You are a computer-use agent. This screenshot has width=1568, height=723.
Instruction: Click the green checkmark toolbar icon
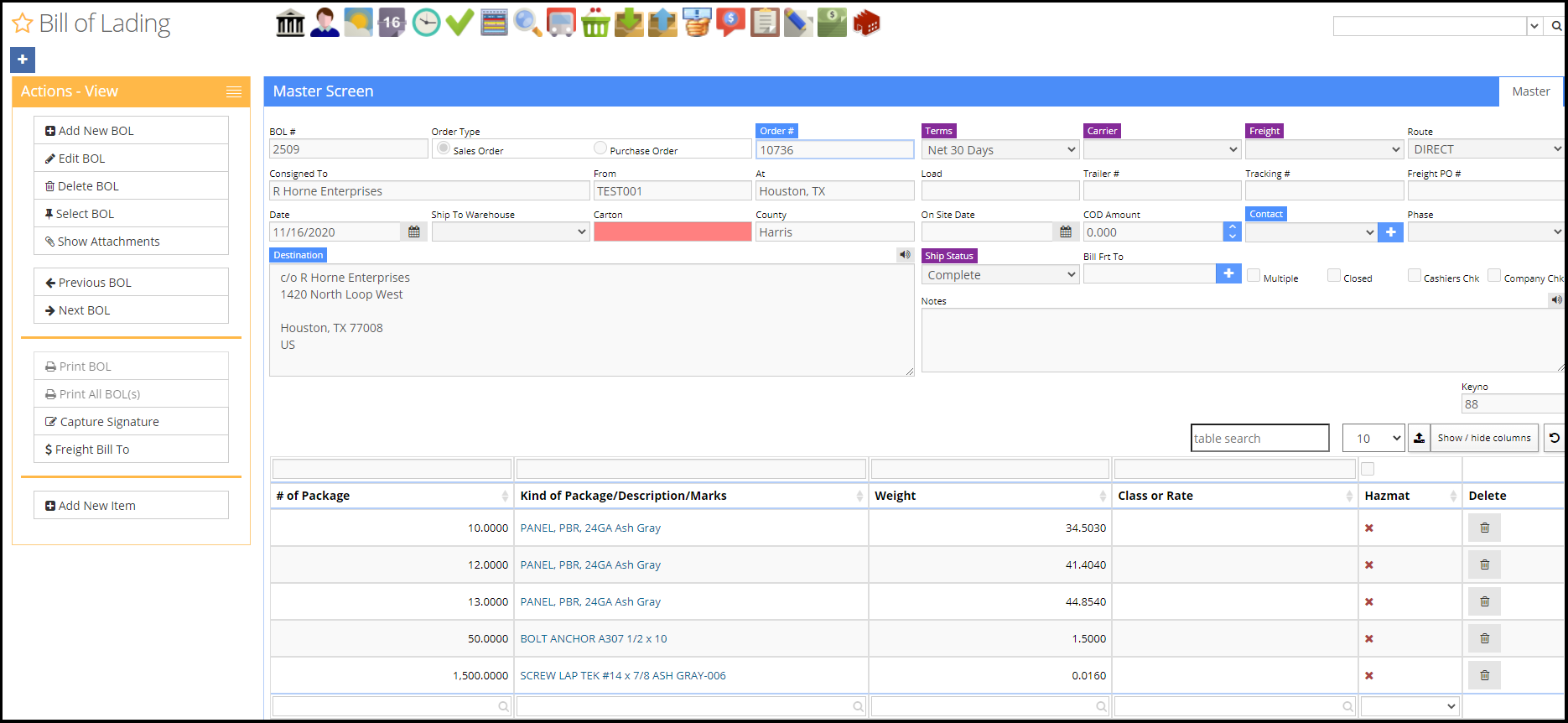(x=459, y=23)
